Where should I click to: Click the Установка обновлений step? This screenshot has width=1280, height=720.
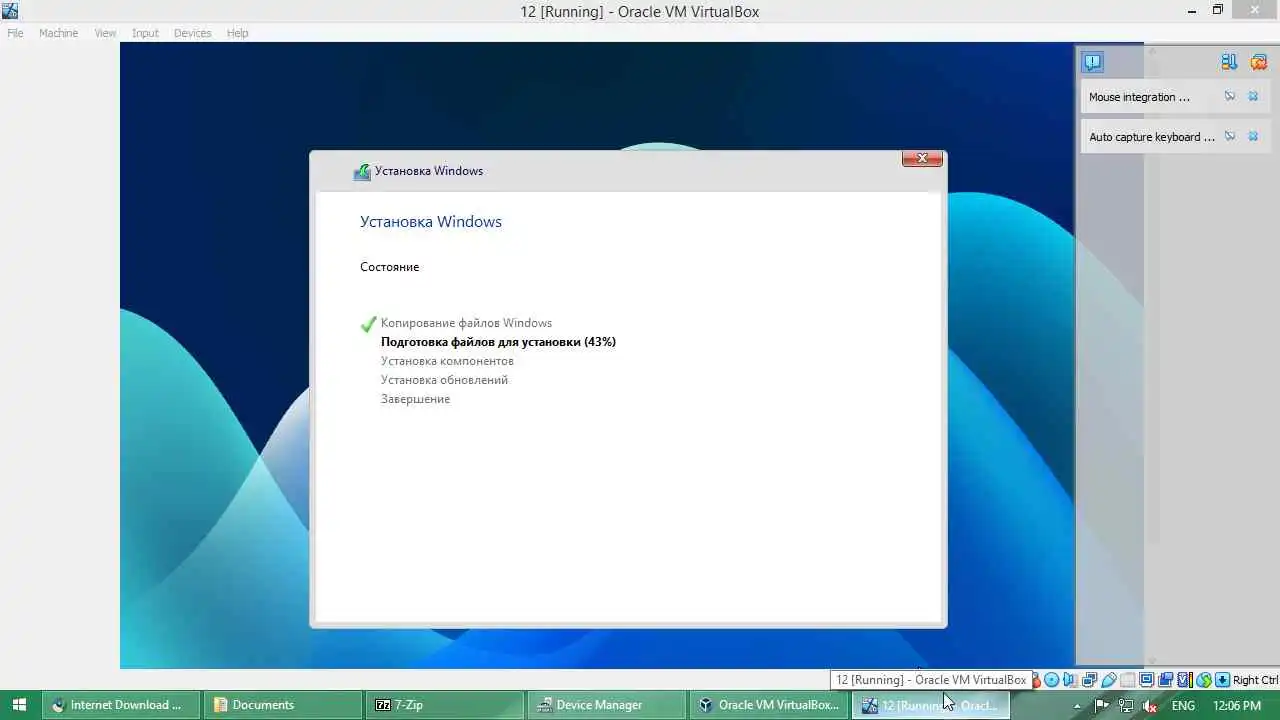coord(444,380)
